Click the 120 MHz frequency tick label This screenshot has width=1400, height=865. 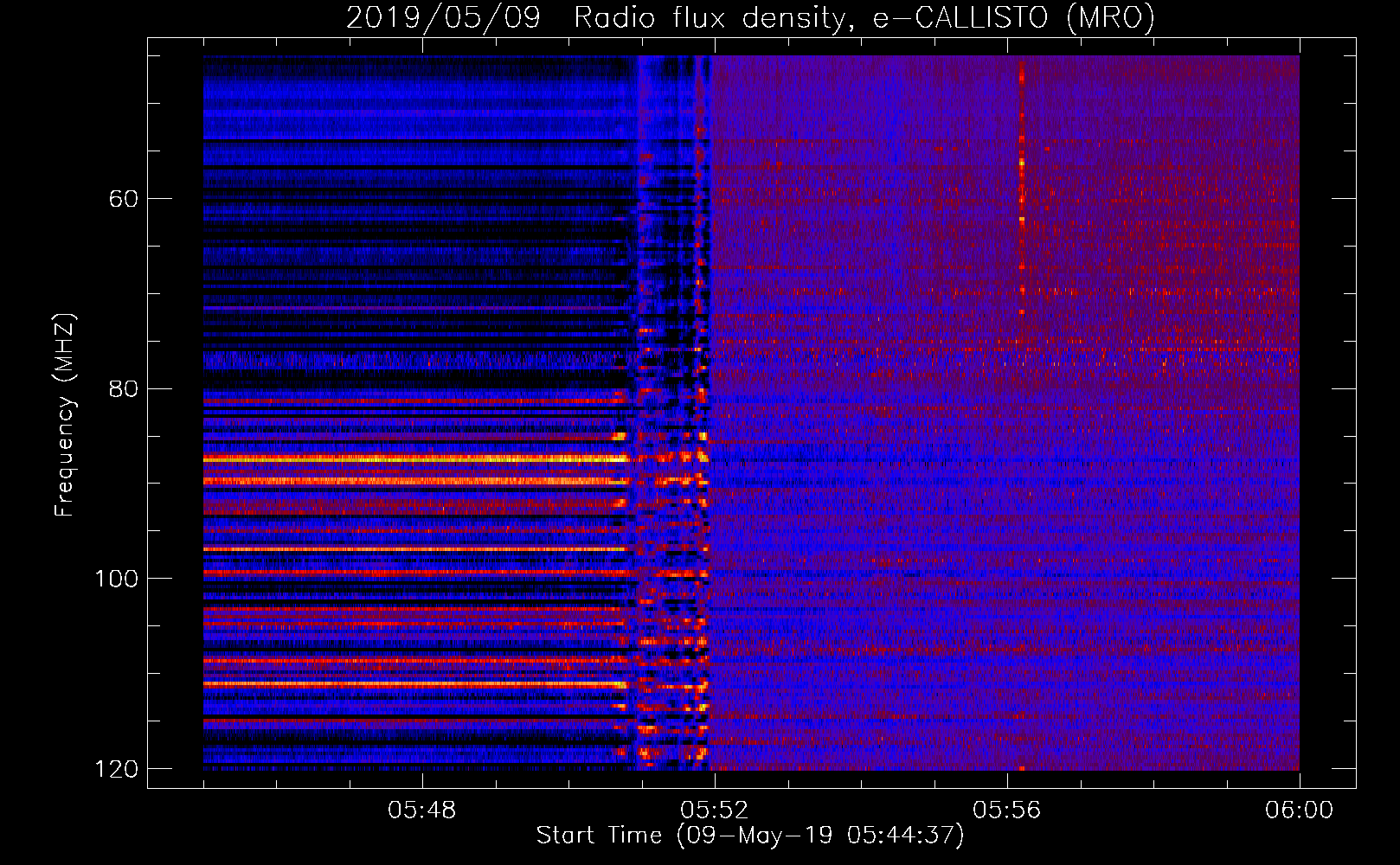tap(117, 769)
